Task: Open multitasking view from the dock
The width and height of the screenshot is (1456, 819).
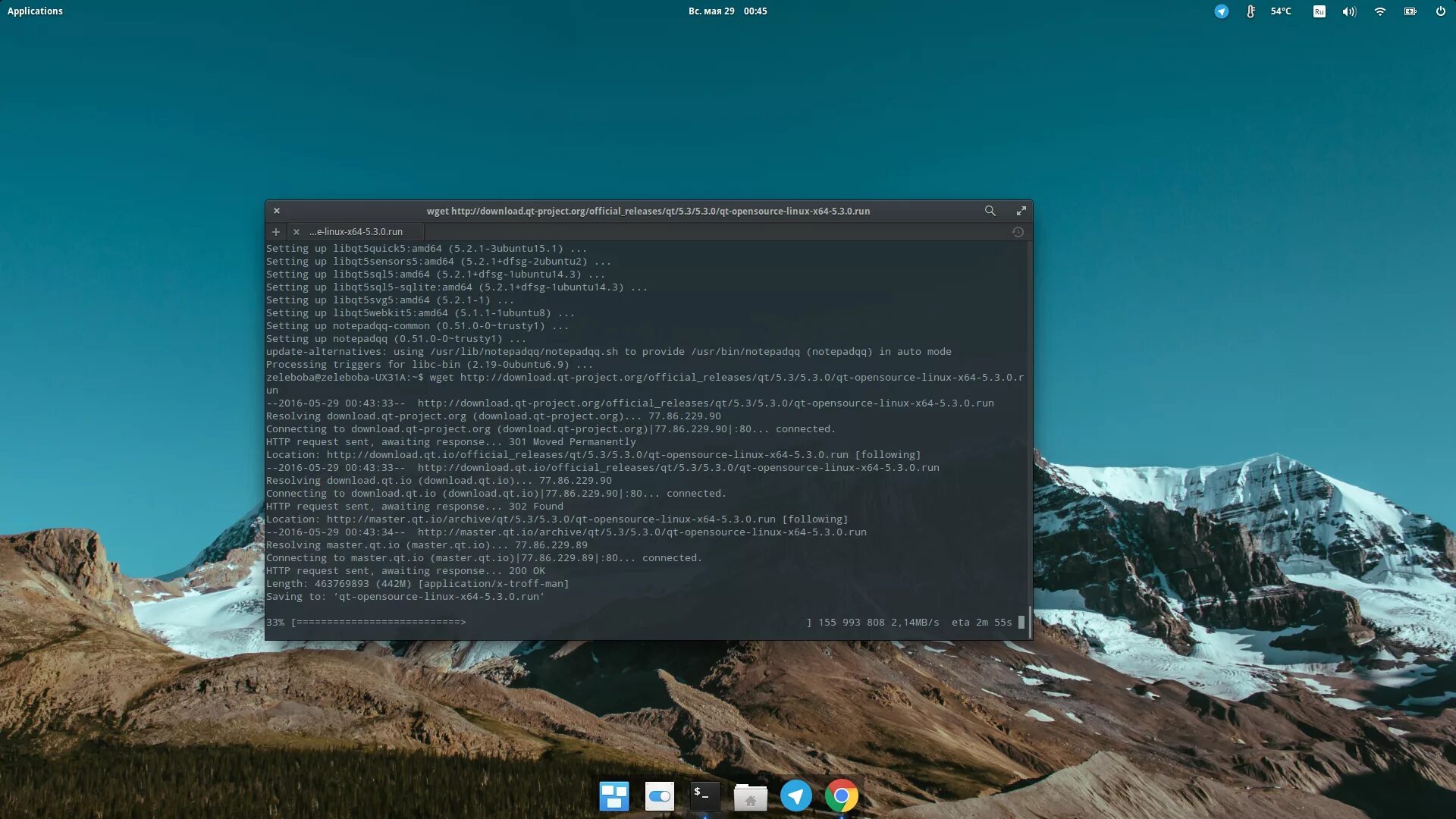Action: pyautogui.click(x=613, y=796)
